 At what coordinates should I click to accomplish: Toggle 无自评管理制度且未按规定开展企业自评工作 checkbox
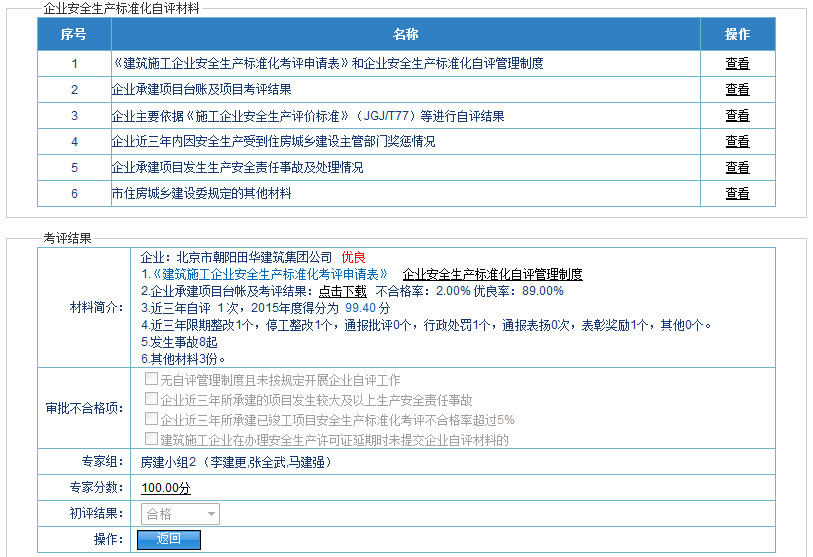coord(151,380)
